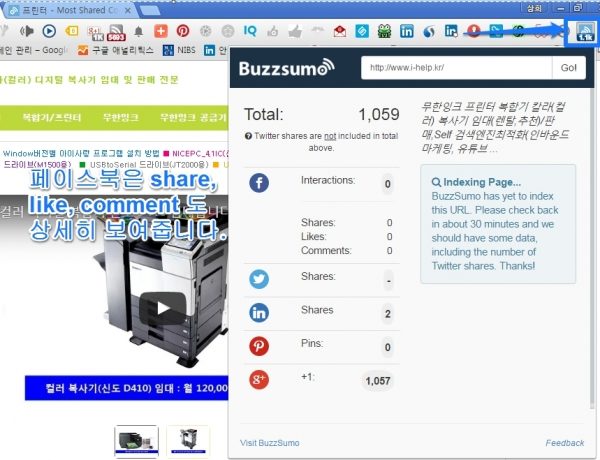Open the RSS extension with 5893 badge
This screenshot has height=460, width=600.
(x=116, y=32)
